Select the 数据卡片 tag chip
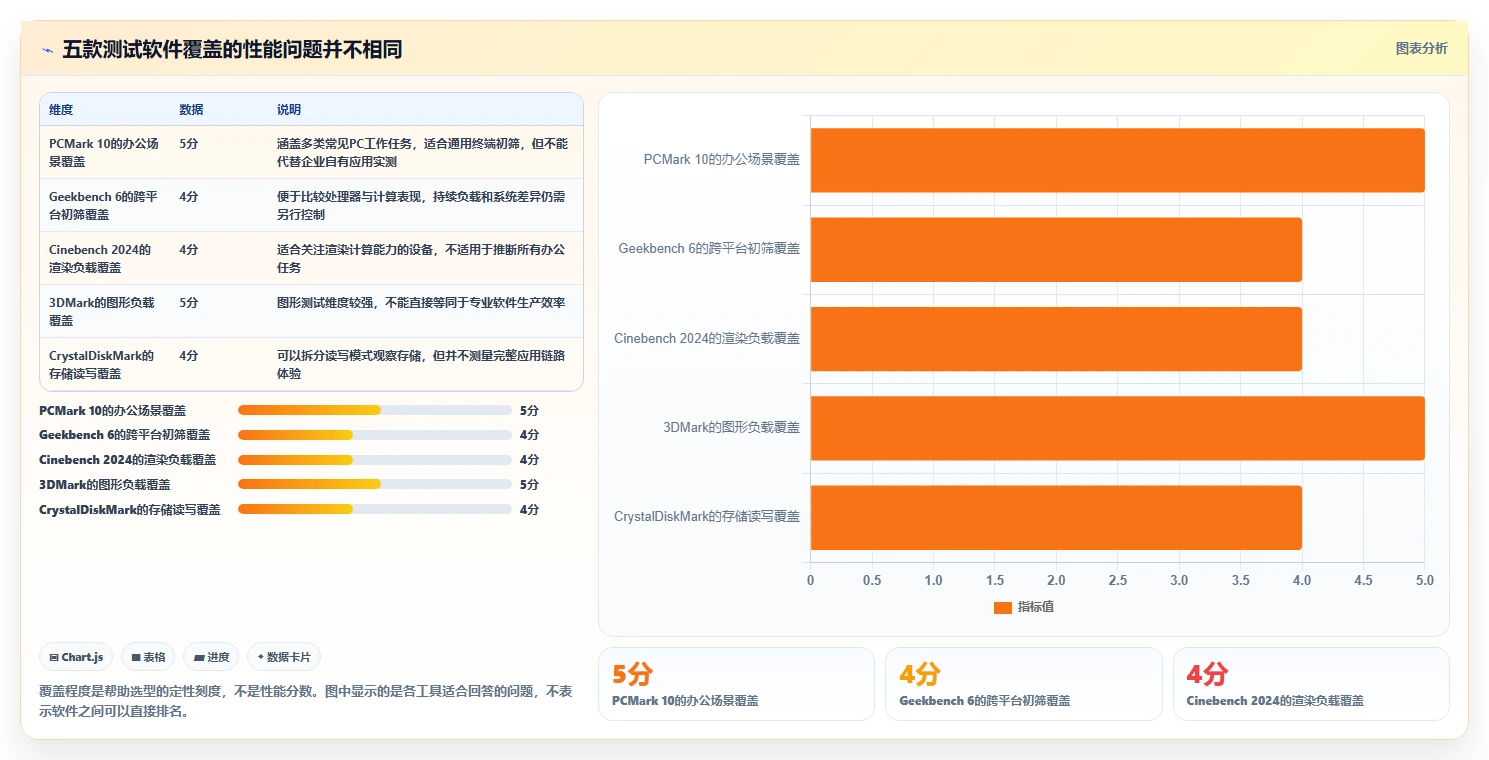The height and width of the screenshot is (760, 1489). (284, 657)
